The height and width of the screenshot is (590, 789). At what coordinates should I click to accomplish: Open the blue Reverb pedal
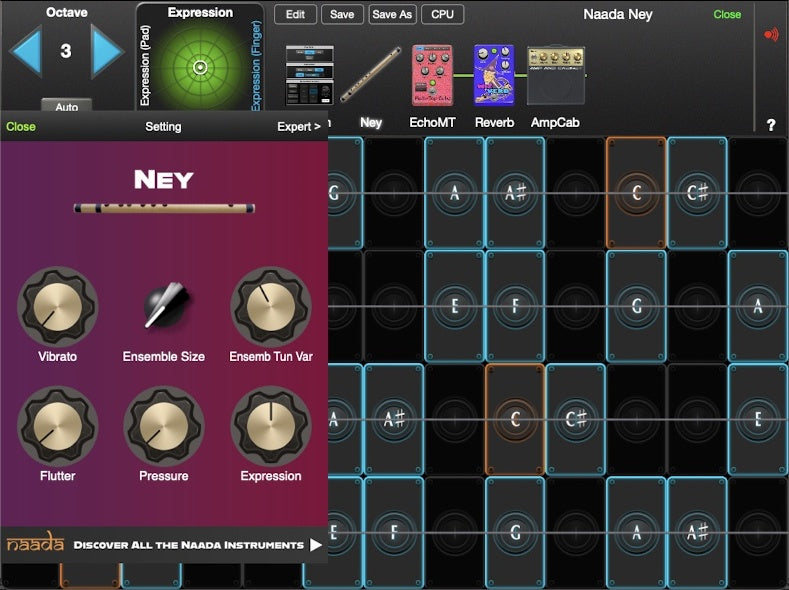point(494,75)
